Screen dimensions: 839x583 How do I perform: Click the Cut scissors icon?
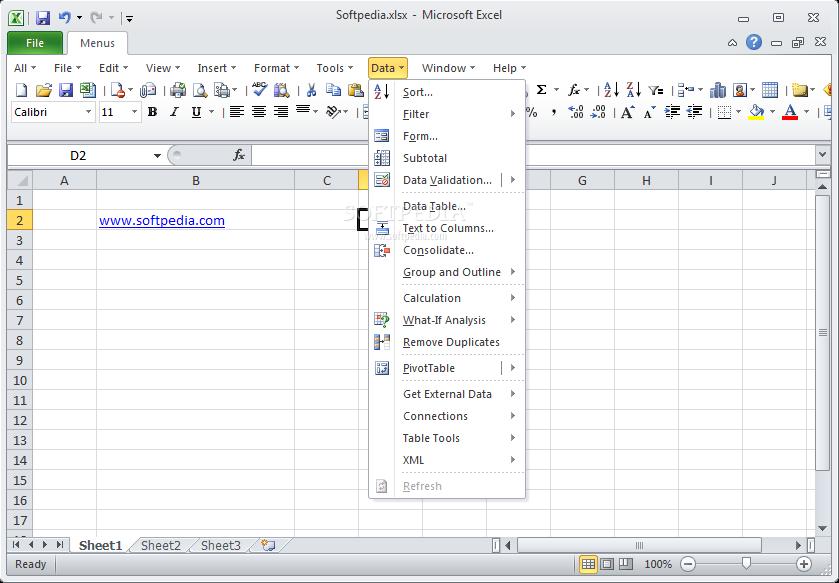[x=311, y=90]
